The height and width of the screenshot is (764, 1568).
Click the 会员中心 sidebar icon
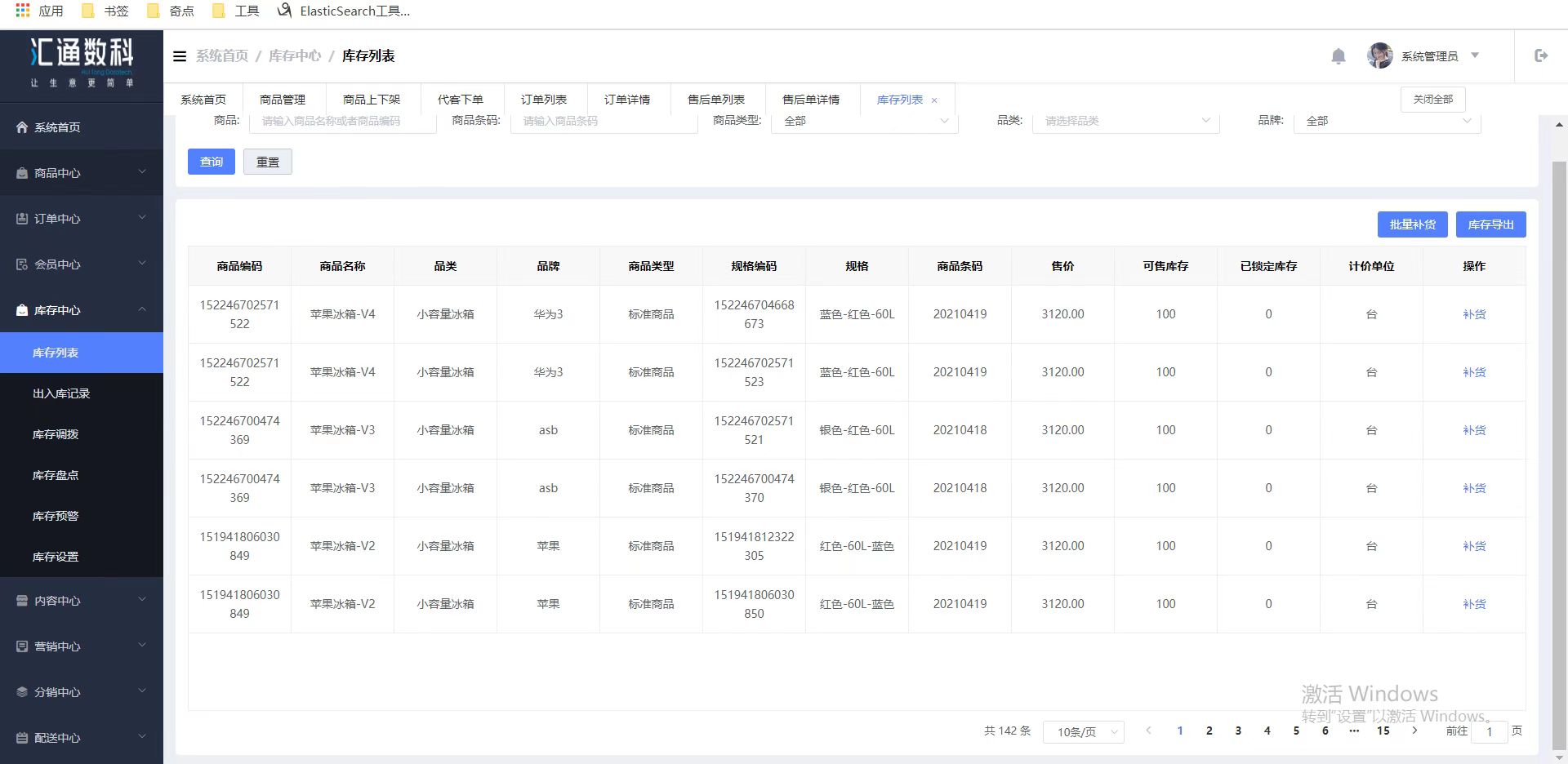pos(22,264)
